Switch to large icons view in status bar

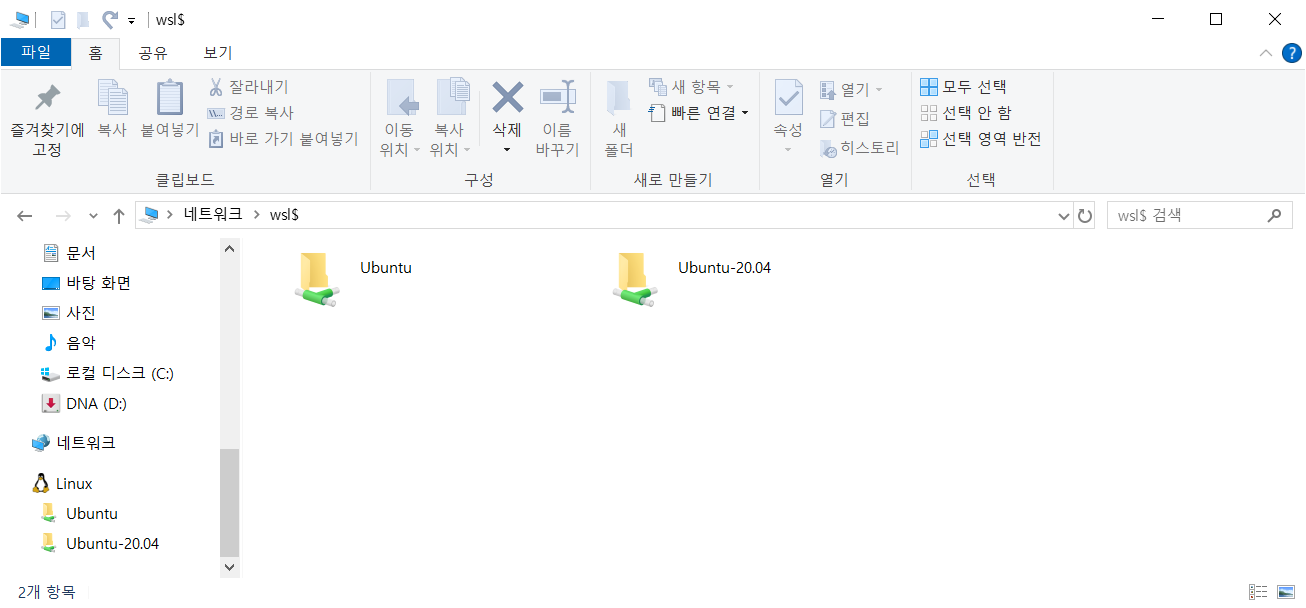coord(1285,592)
